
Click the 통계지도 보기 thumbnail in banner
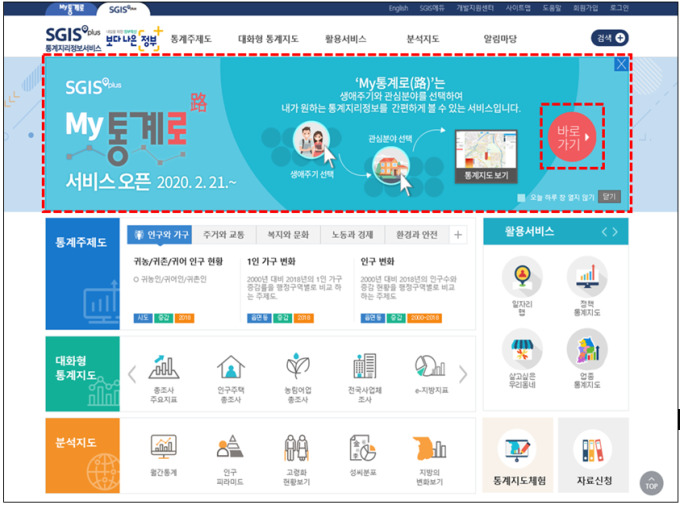(486, 157)
